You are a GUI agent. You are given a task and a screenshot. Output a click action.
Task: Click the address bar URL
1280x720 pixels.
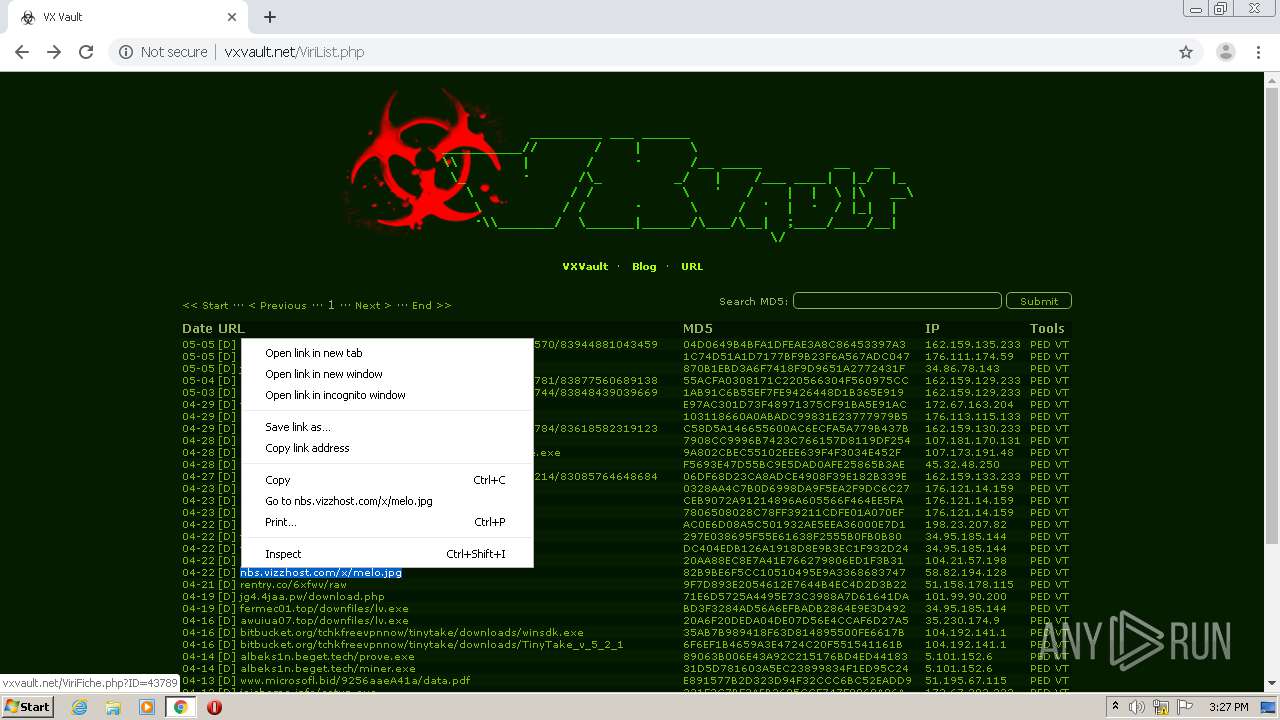[x=294, y=52]
